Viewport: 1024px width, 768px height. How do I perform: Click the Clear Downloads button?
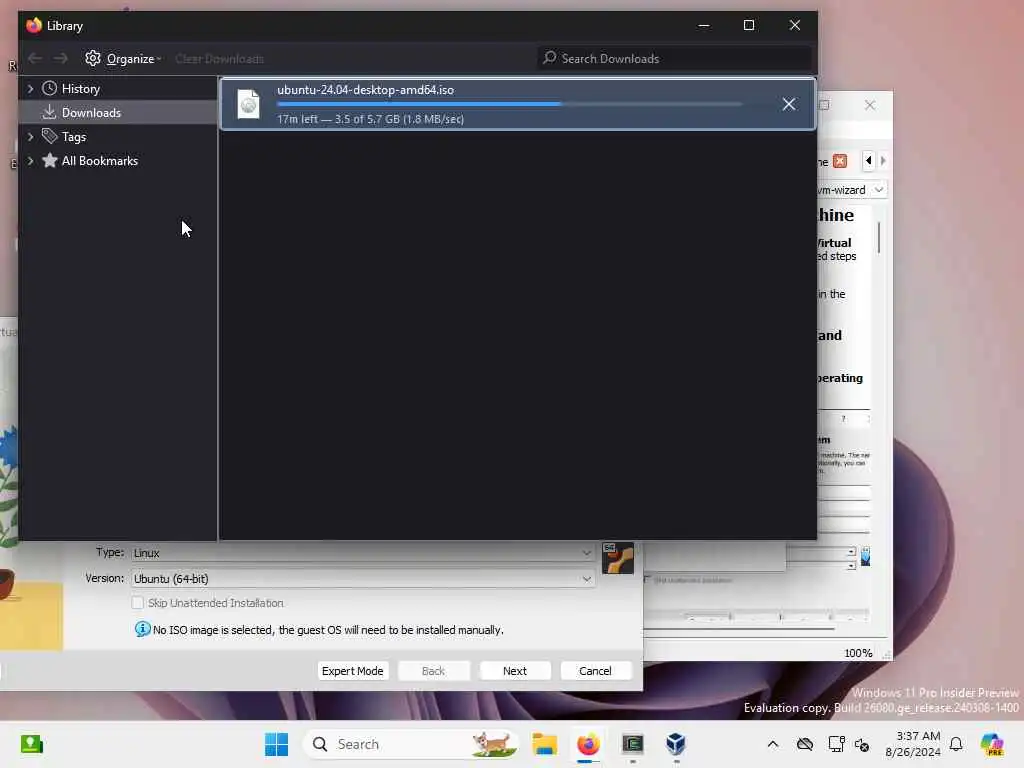pos(219,59)
